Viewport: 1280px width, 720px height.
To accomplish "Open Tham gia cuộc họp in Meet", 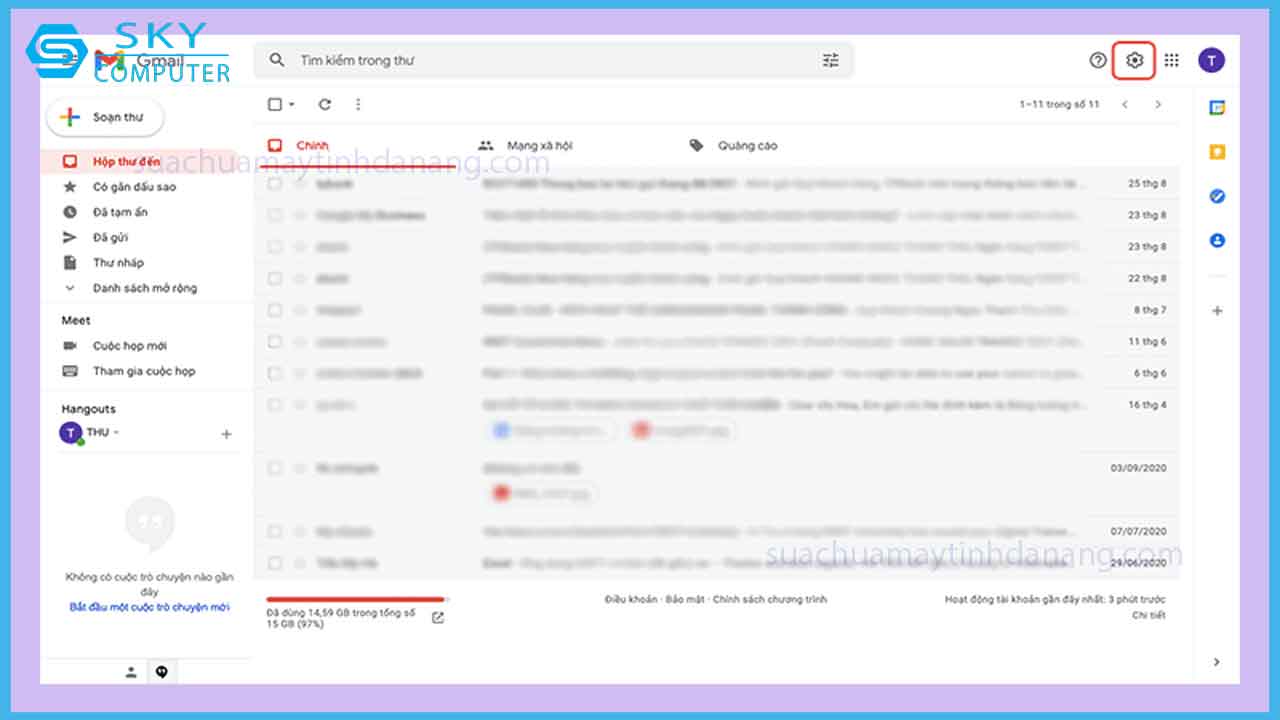I will point(144,371).
